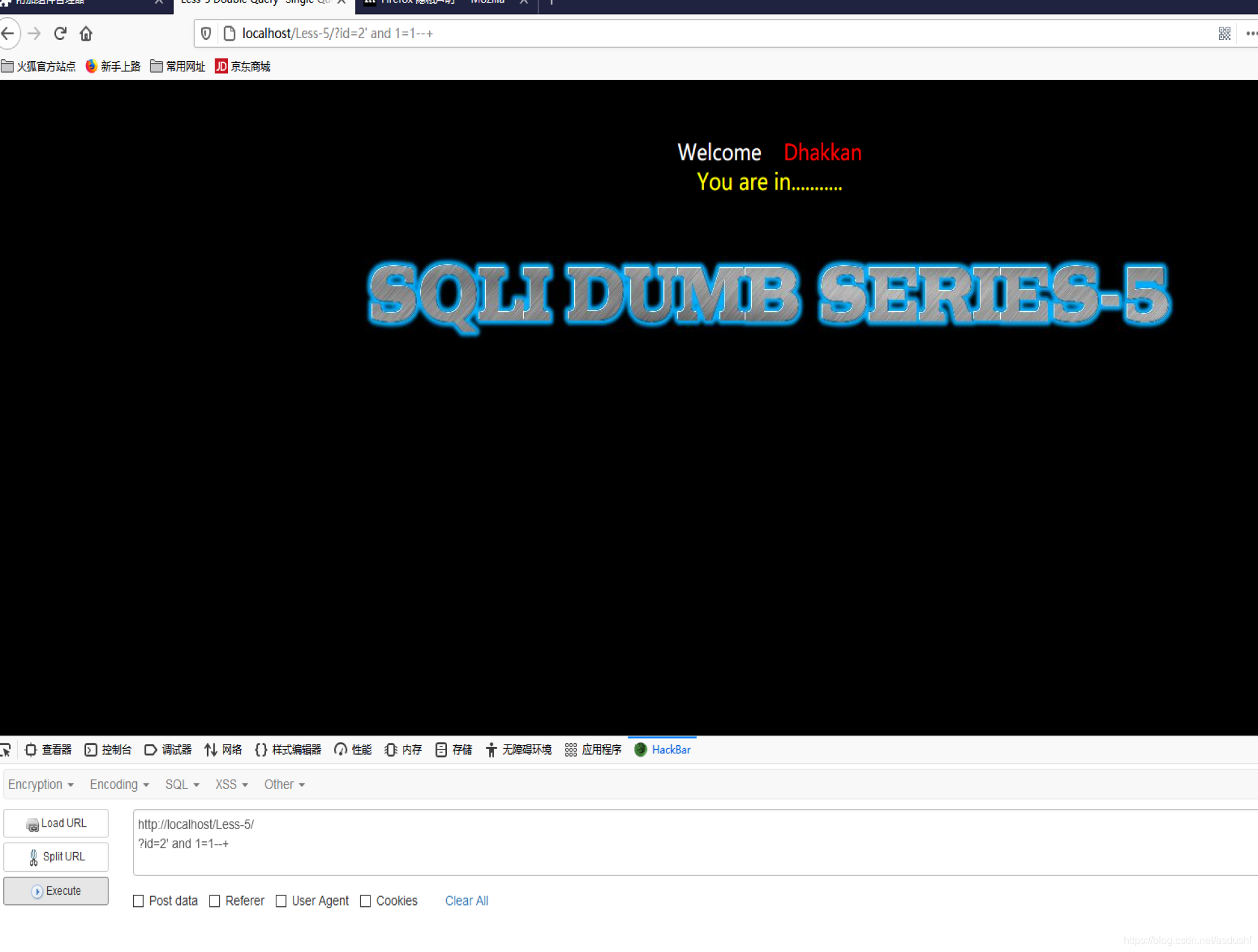Click the Split URL button
The width and height of the screenshot is (1258, 952).
pos(56,857)
